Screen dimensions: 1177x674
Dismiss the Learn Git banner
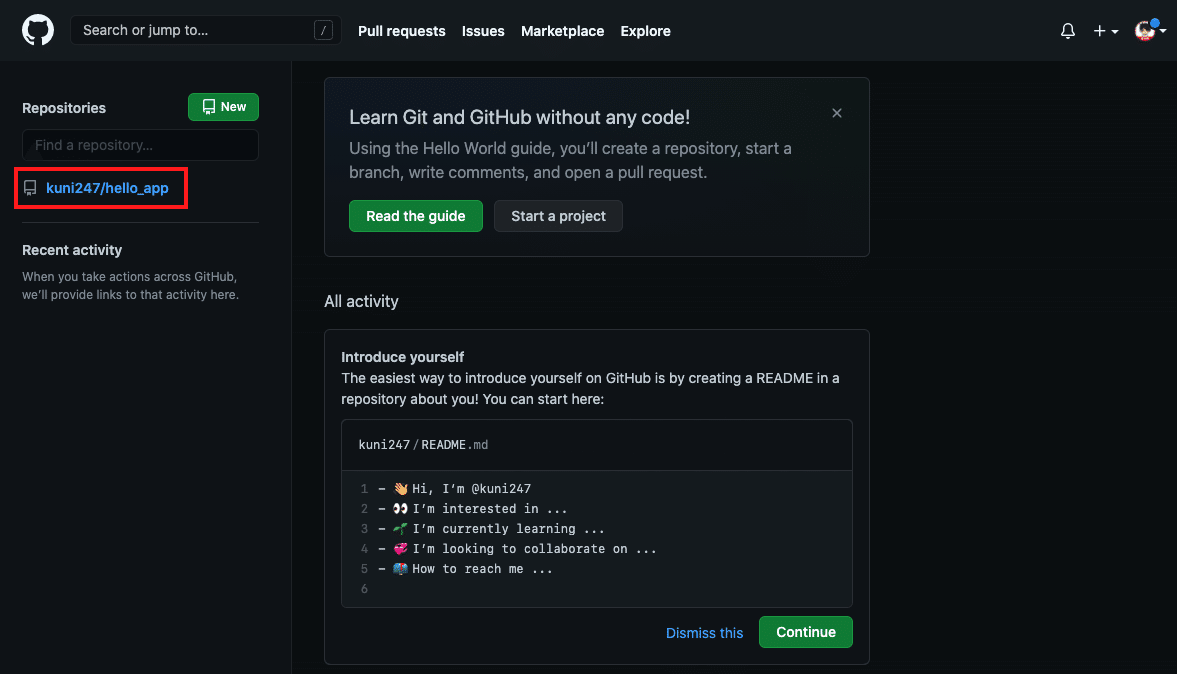pyautogui.click(x=837, y=113)
